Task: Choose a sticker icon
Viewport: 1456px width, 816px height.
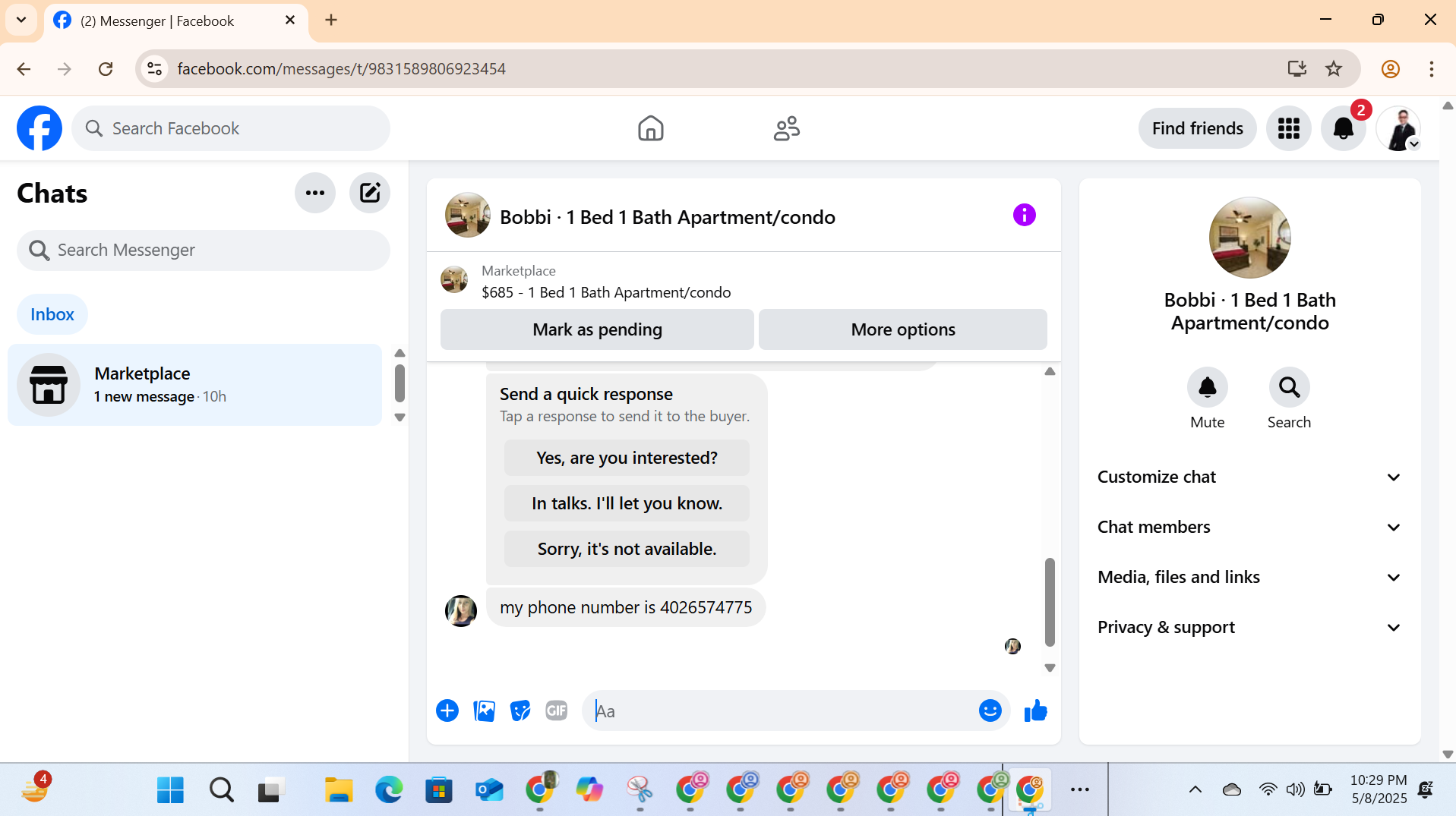Action: pos(520,711)
